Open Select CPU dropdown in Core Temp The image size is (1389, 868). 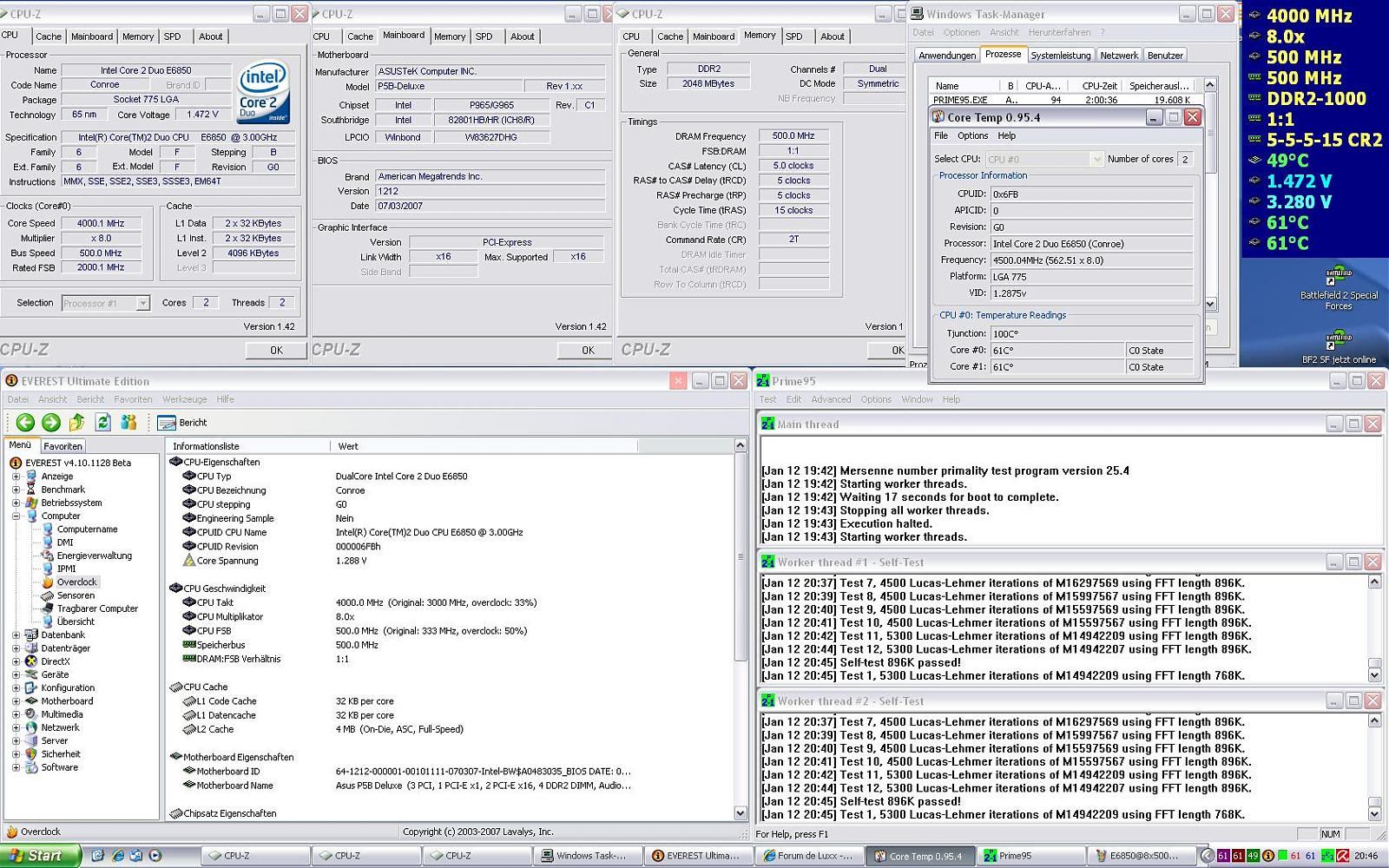pyautogui.click(x=1096, y=159)
